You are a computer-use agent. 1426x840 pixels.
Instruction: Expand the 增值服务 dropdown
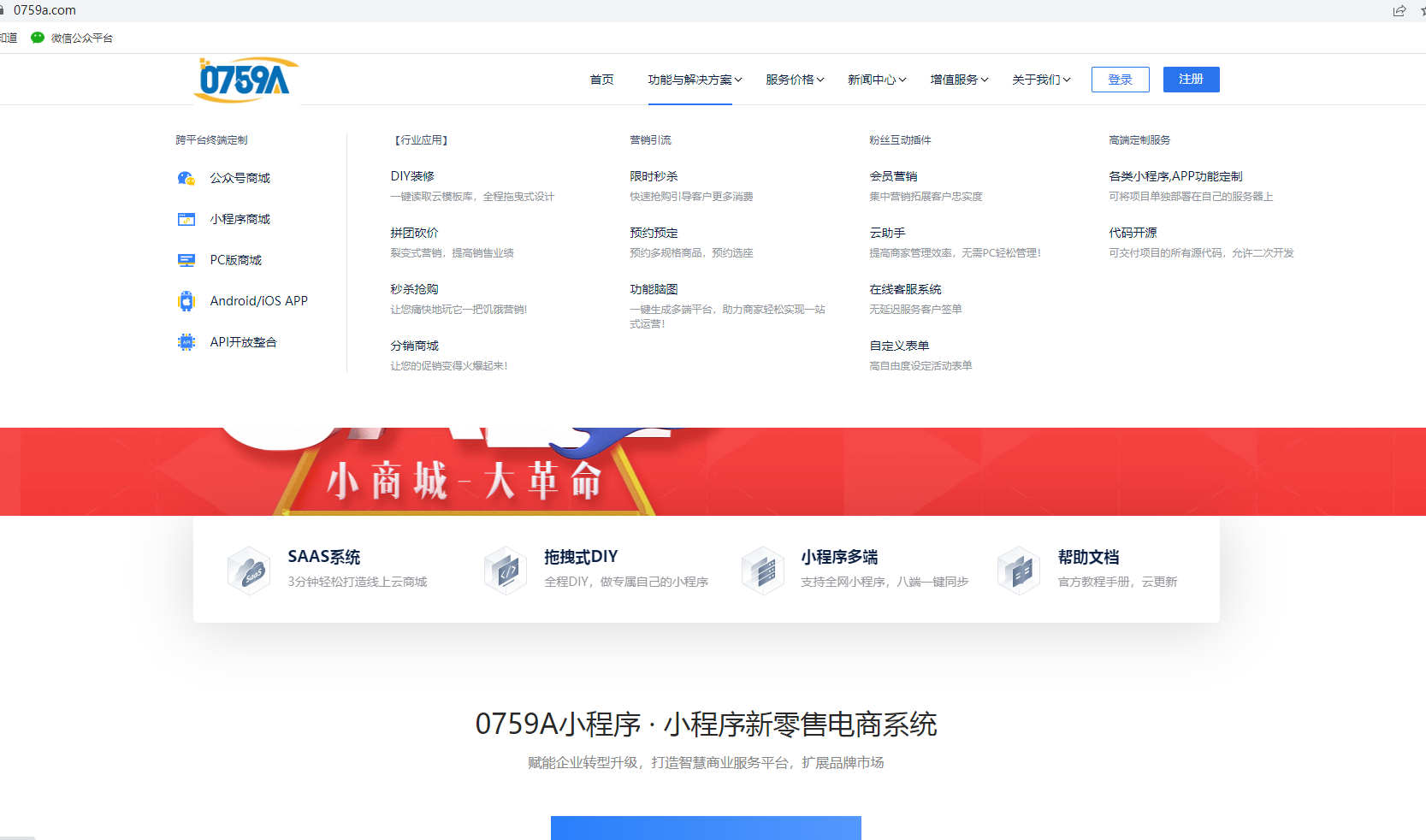pos(958,79)
